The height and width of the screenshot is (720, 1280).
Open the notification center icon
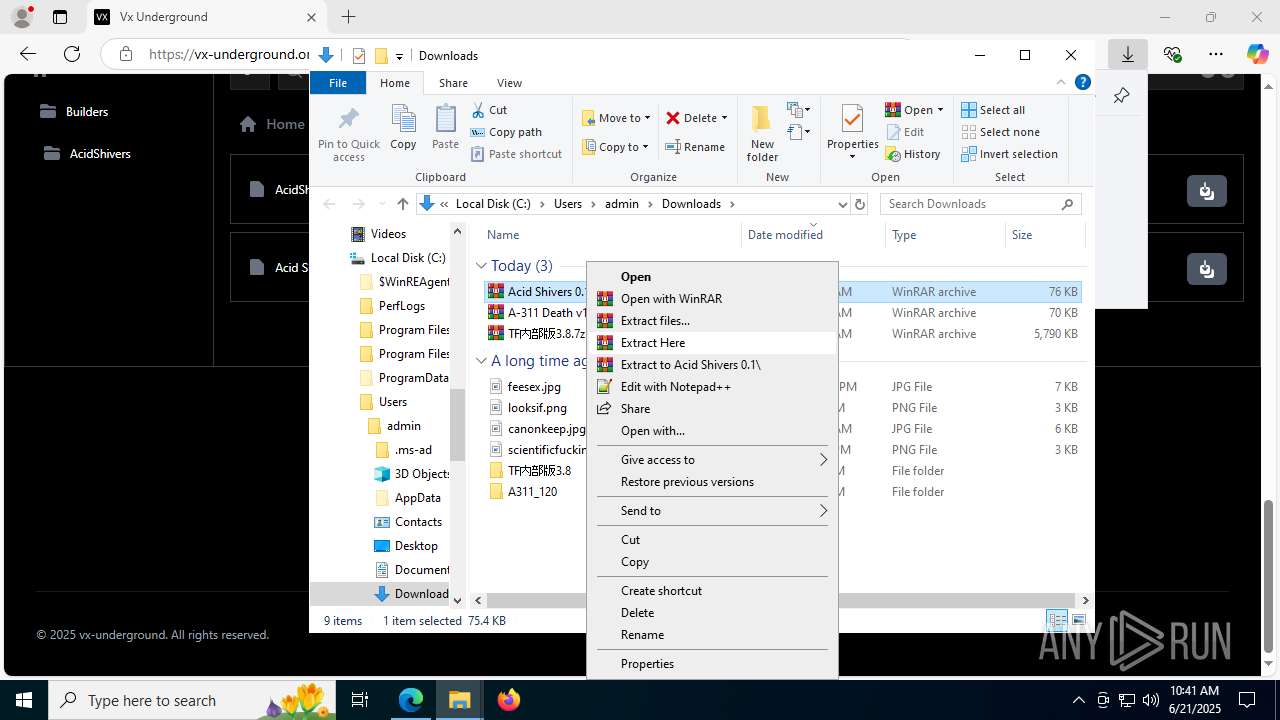(x=1247, y=700)
